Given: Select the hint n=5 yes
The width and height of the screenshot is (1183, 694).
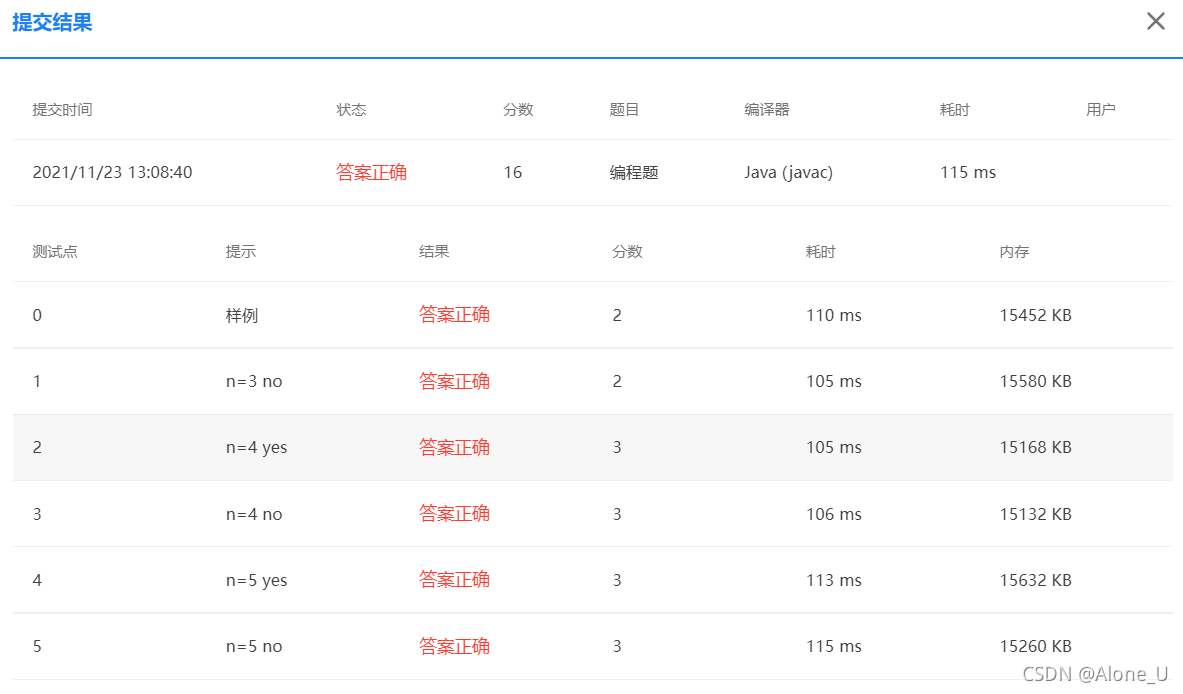Looking at the screenshot, I should click(257, 580).
